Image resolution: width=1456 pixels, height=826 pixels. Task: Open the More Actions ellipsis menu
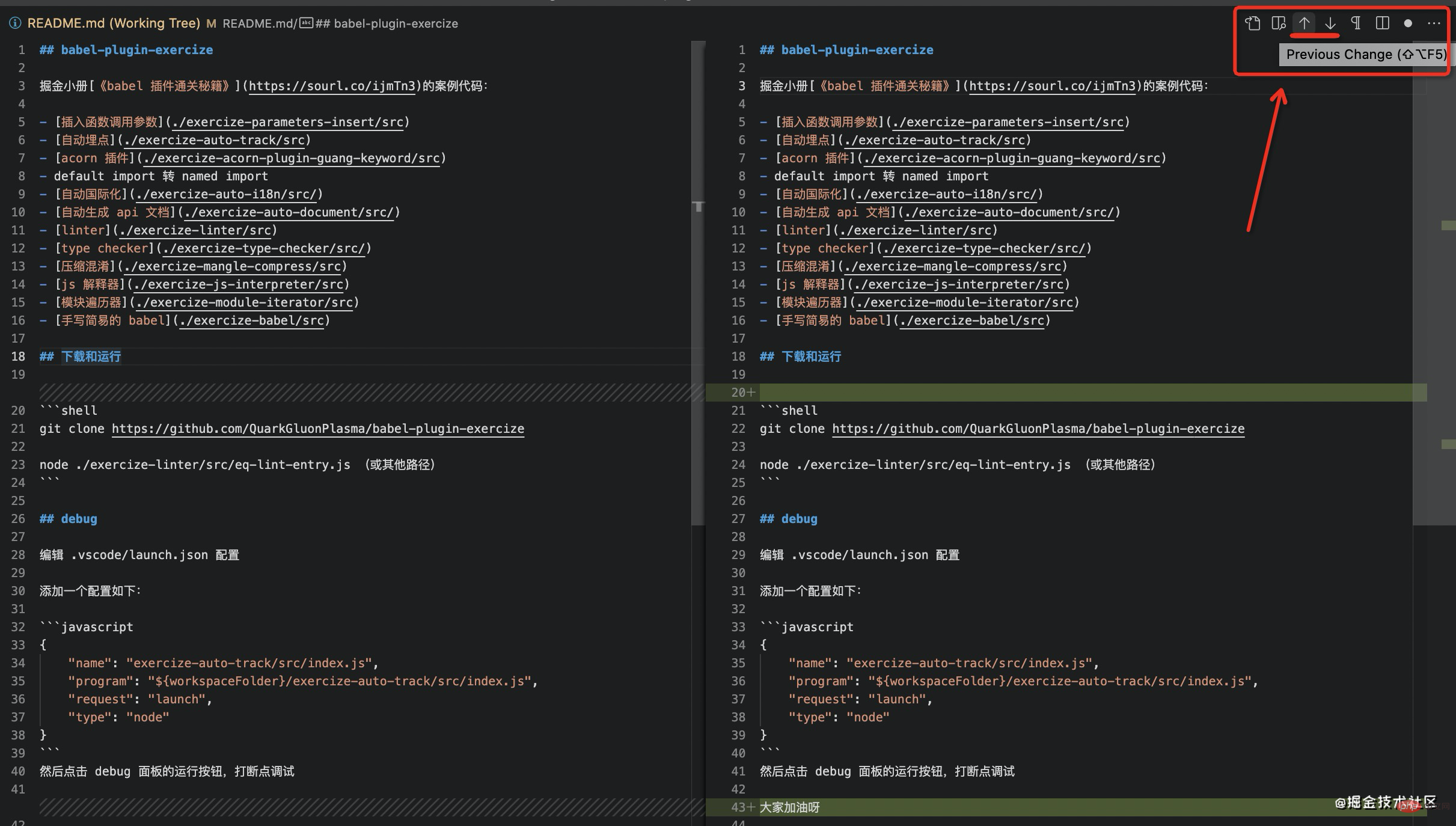[1434, 23]
